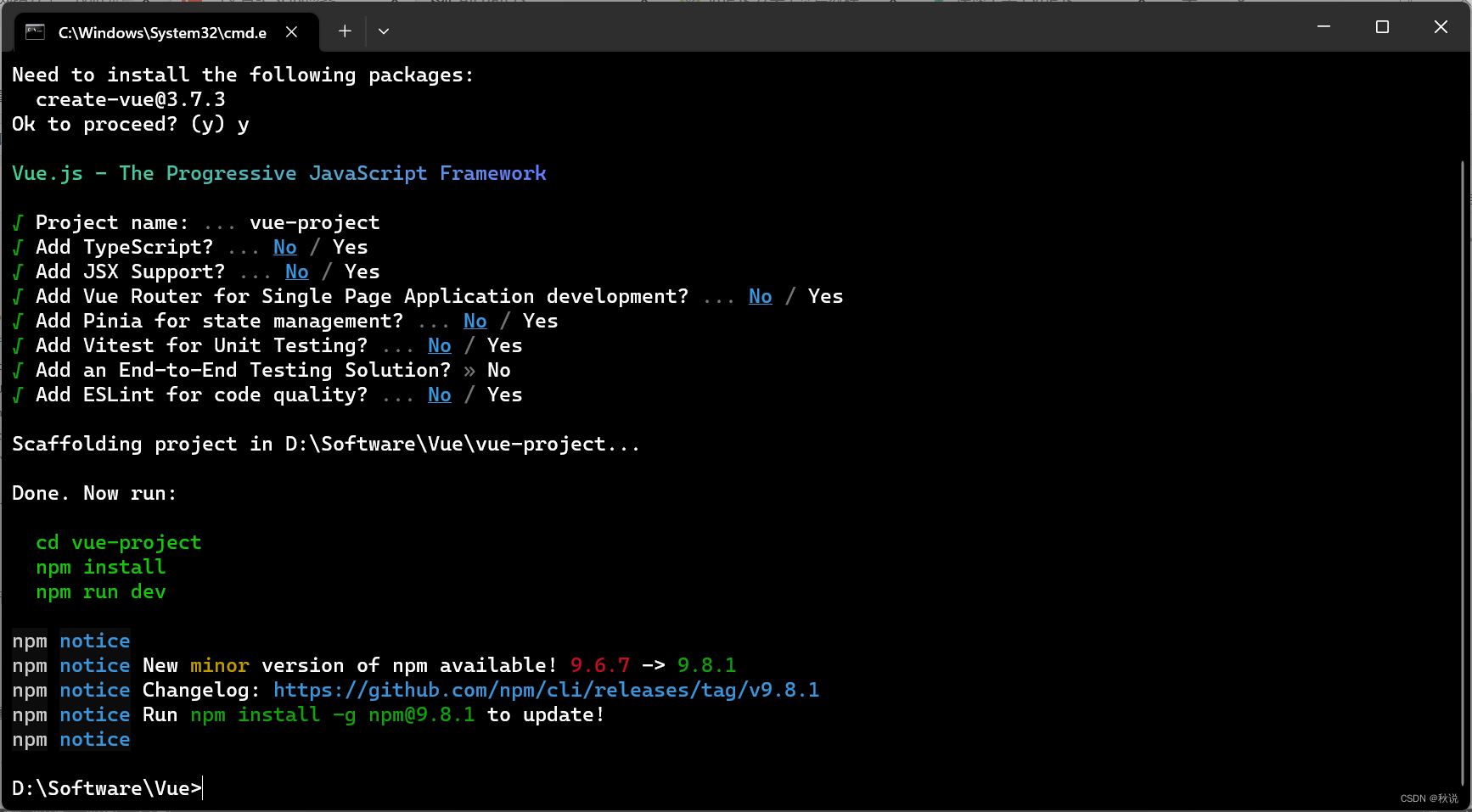Viewport: 1472px width, 812px height.
Task: Click the 'npm run dev' command text
Action: 101,591
